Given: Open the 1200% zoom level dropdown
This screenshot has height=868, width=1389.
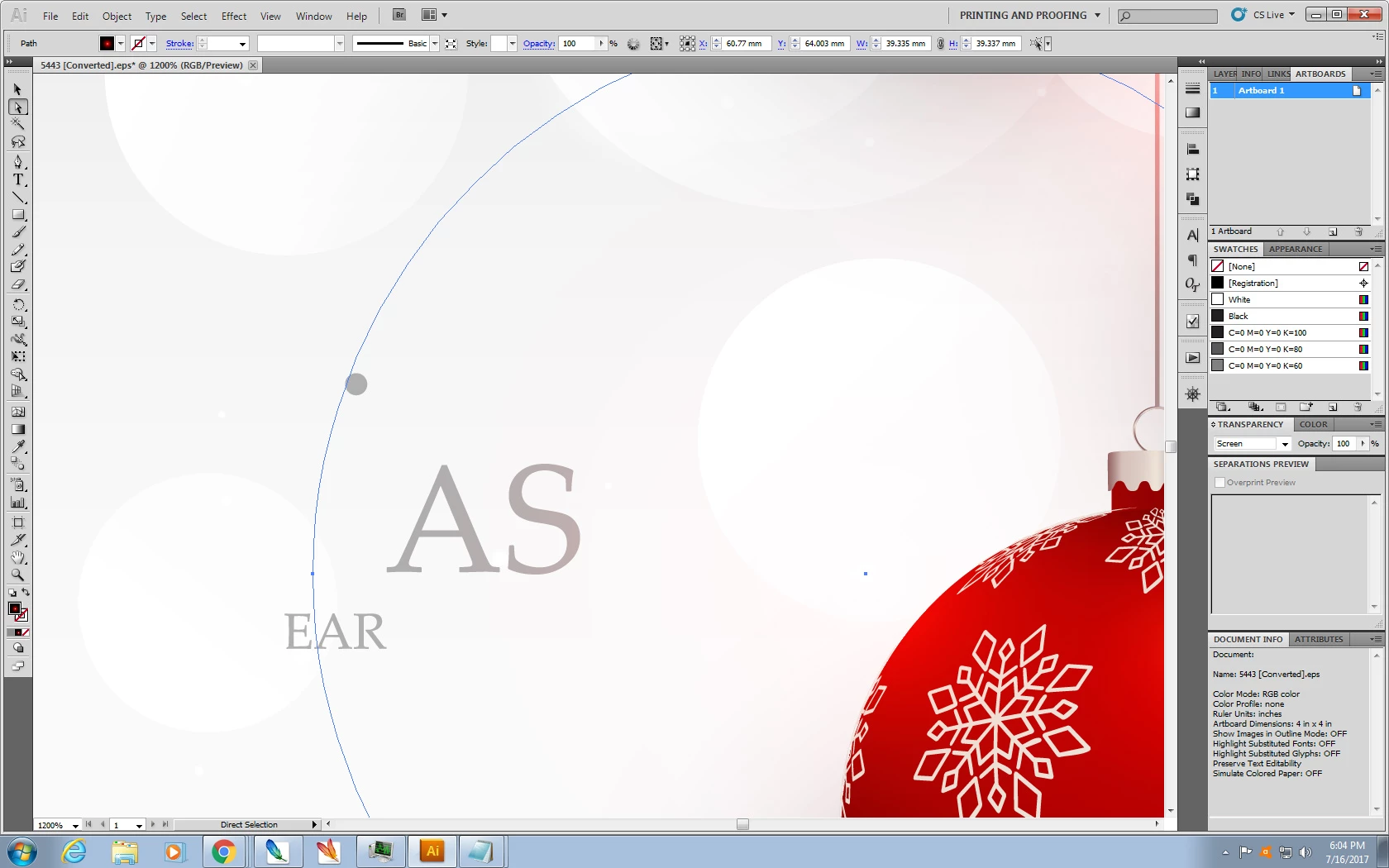Looking at the screenshot, I should pyautogui.click(x=75, y=825).
